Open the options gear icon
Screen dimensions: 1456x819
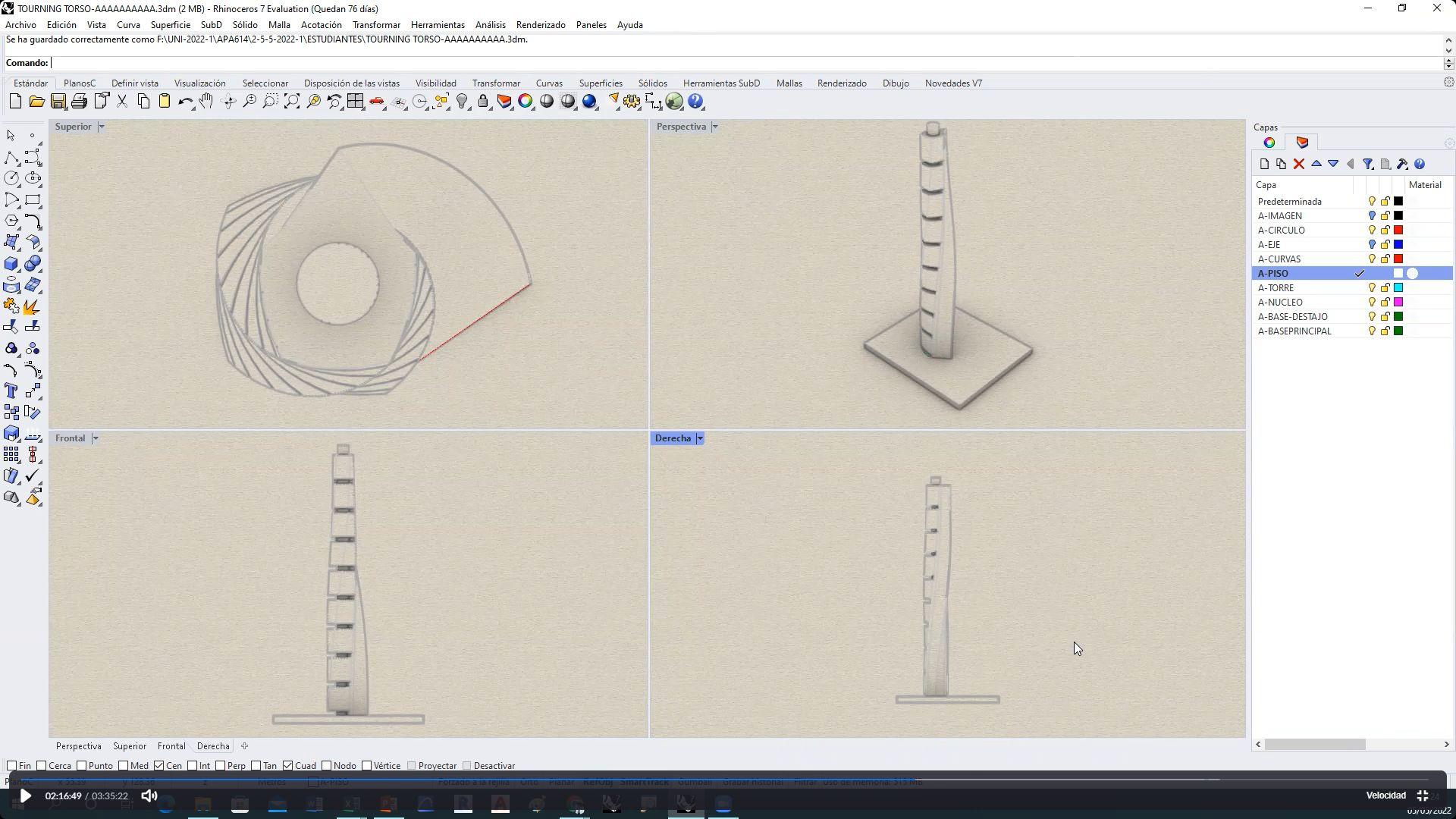(x=632, y=102)
